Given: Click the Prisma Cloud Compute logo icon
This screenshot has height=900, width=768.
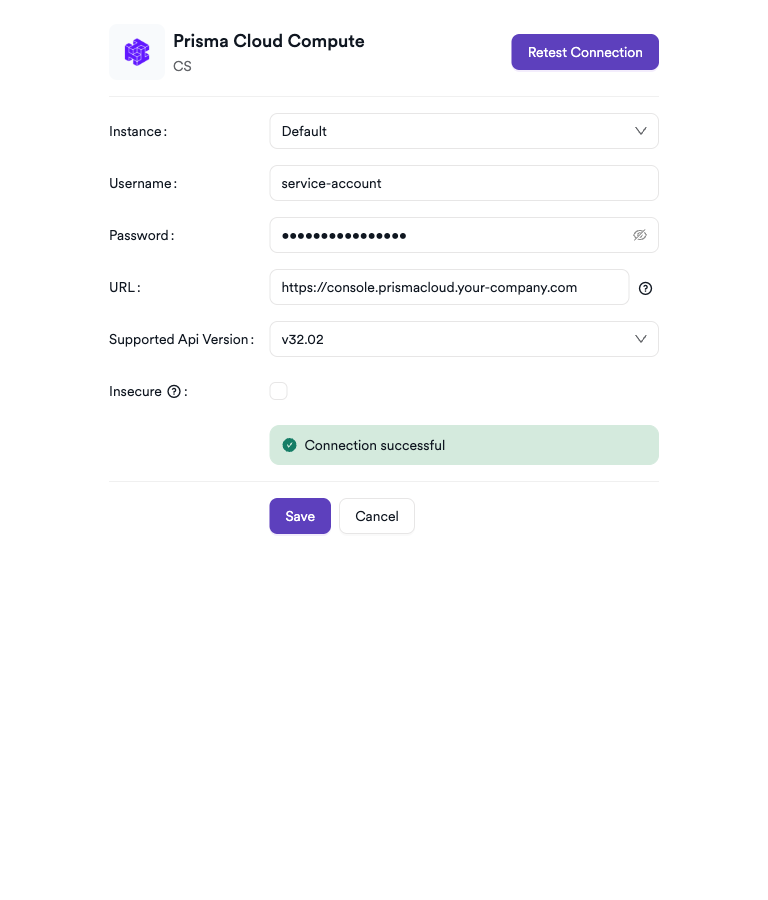Looking at the screenshot, I should pos(136,51).
